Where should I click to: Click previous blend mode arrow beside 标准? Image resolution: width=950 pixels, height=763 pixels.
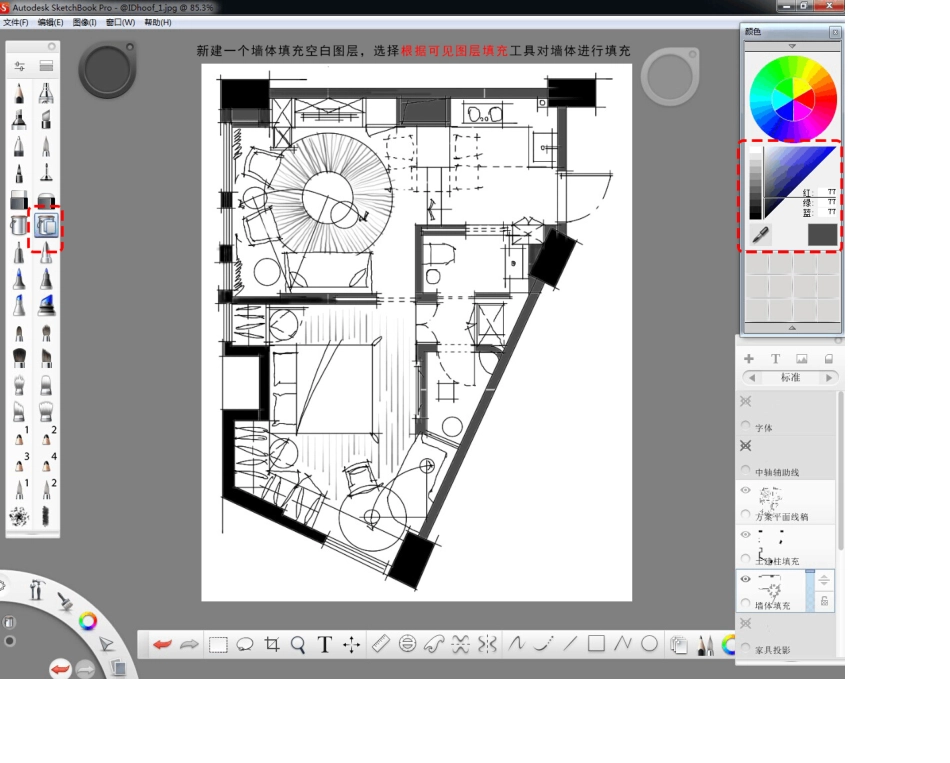pyautogui.click(x=752, y=378)
